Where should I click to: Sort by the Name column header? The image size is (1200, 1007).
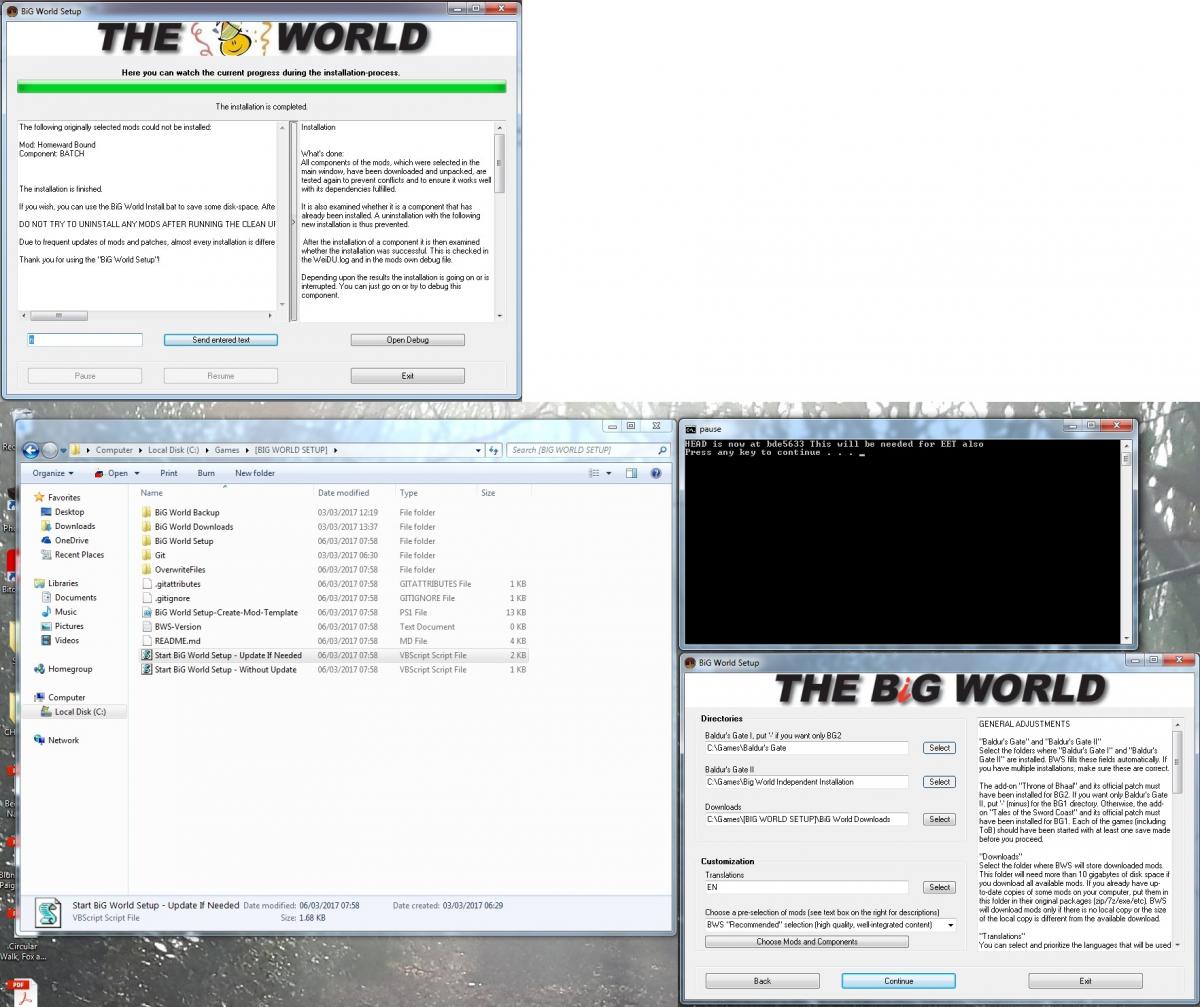pos(225,493)
